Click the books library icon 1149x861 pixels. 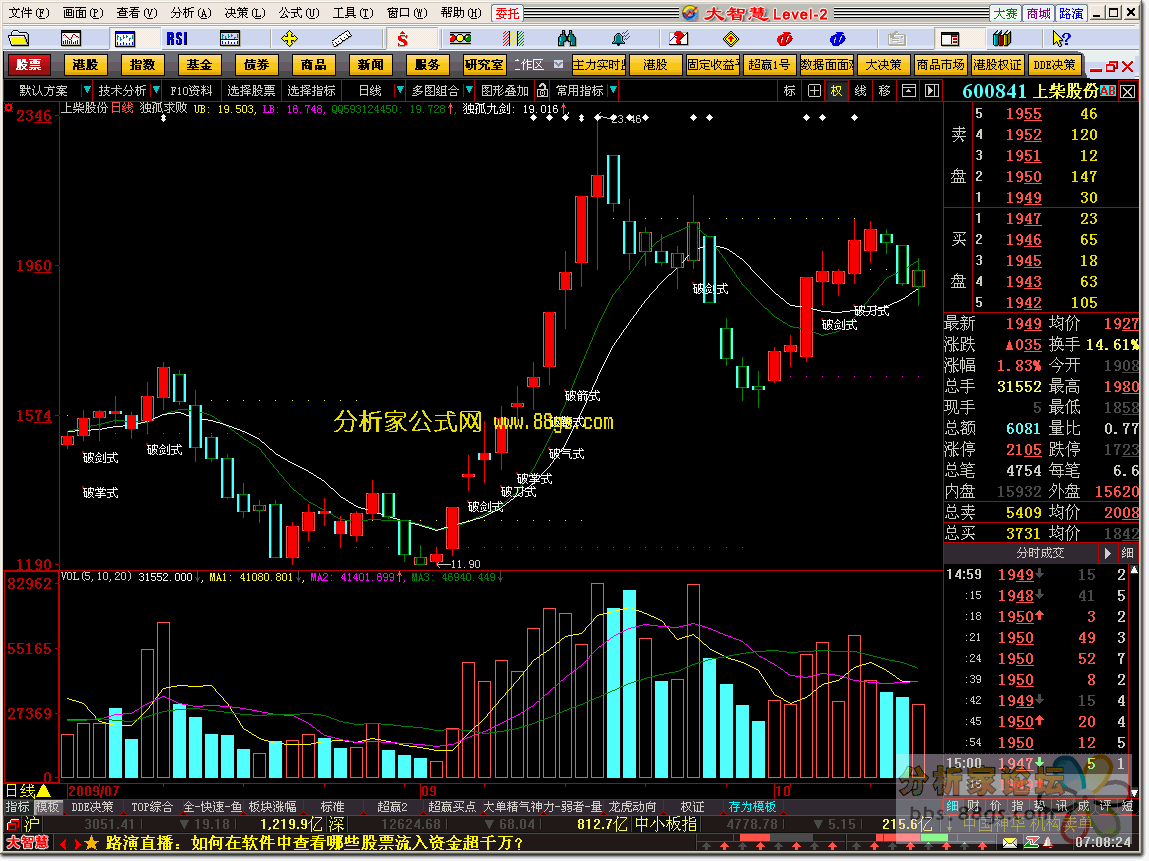click(x=1002, y=39)
